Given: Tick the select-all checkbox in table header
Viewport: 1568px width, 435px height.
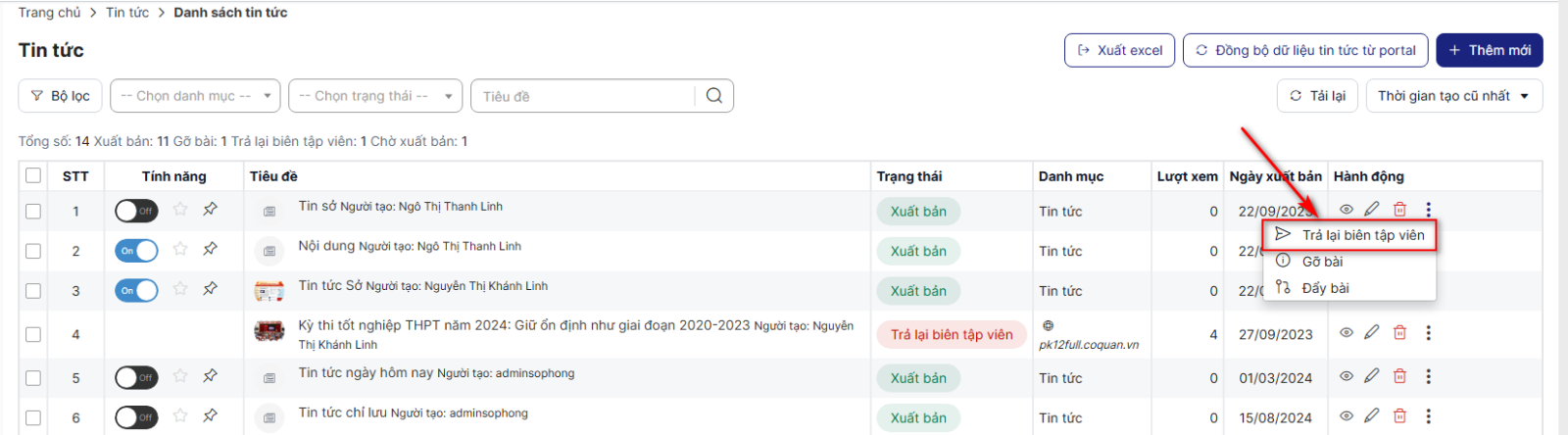Looking at the screenshot, I should point(33,175).
